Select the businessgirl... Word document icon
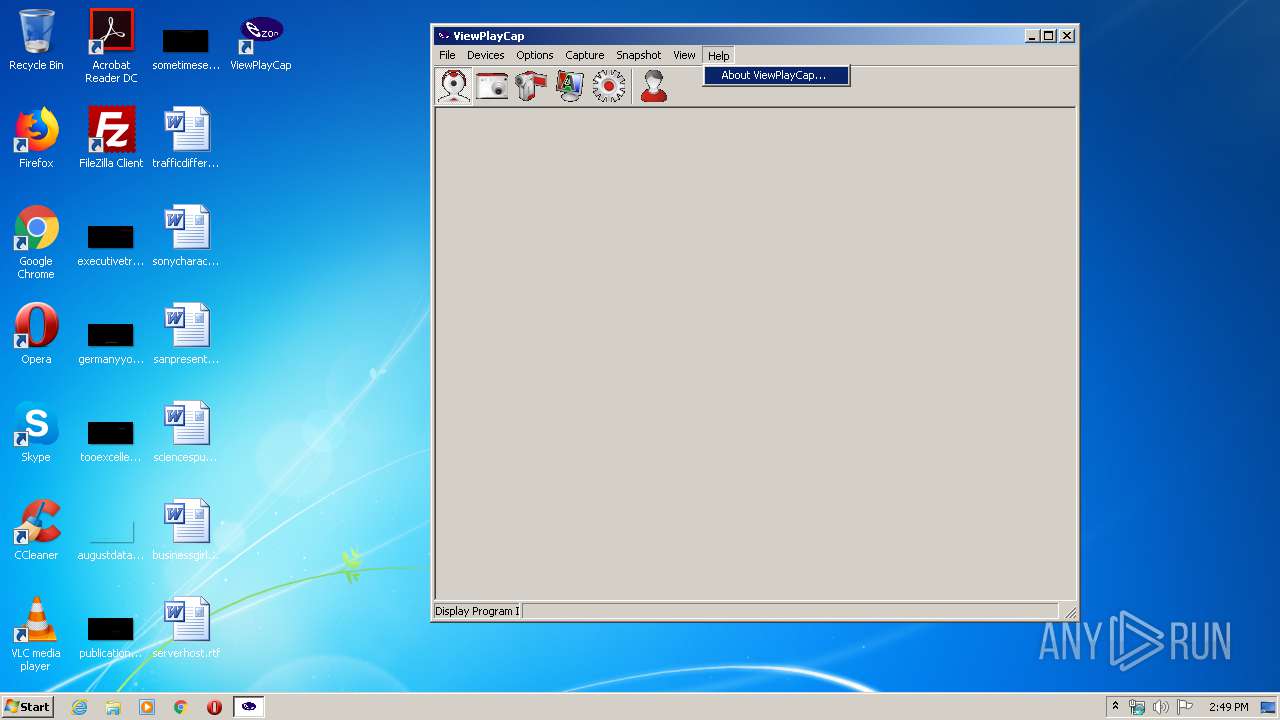 186,530
